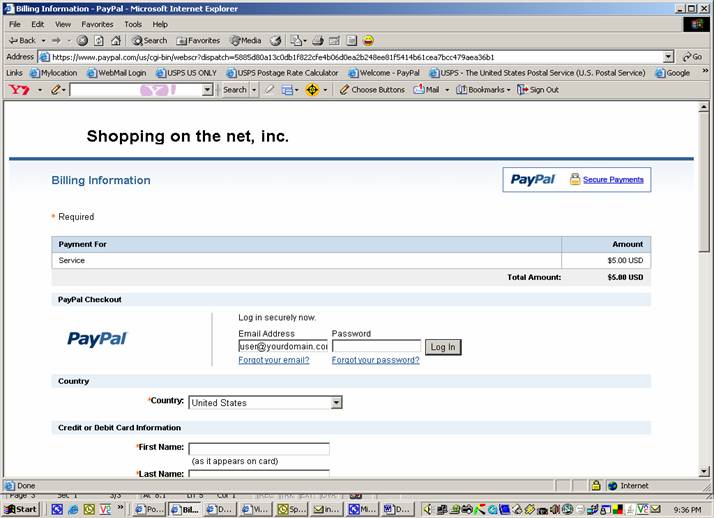Open the Favorites menu
This screenshot has height=518, width=714.
97,24
